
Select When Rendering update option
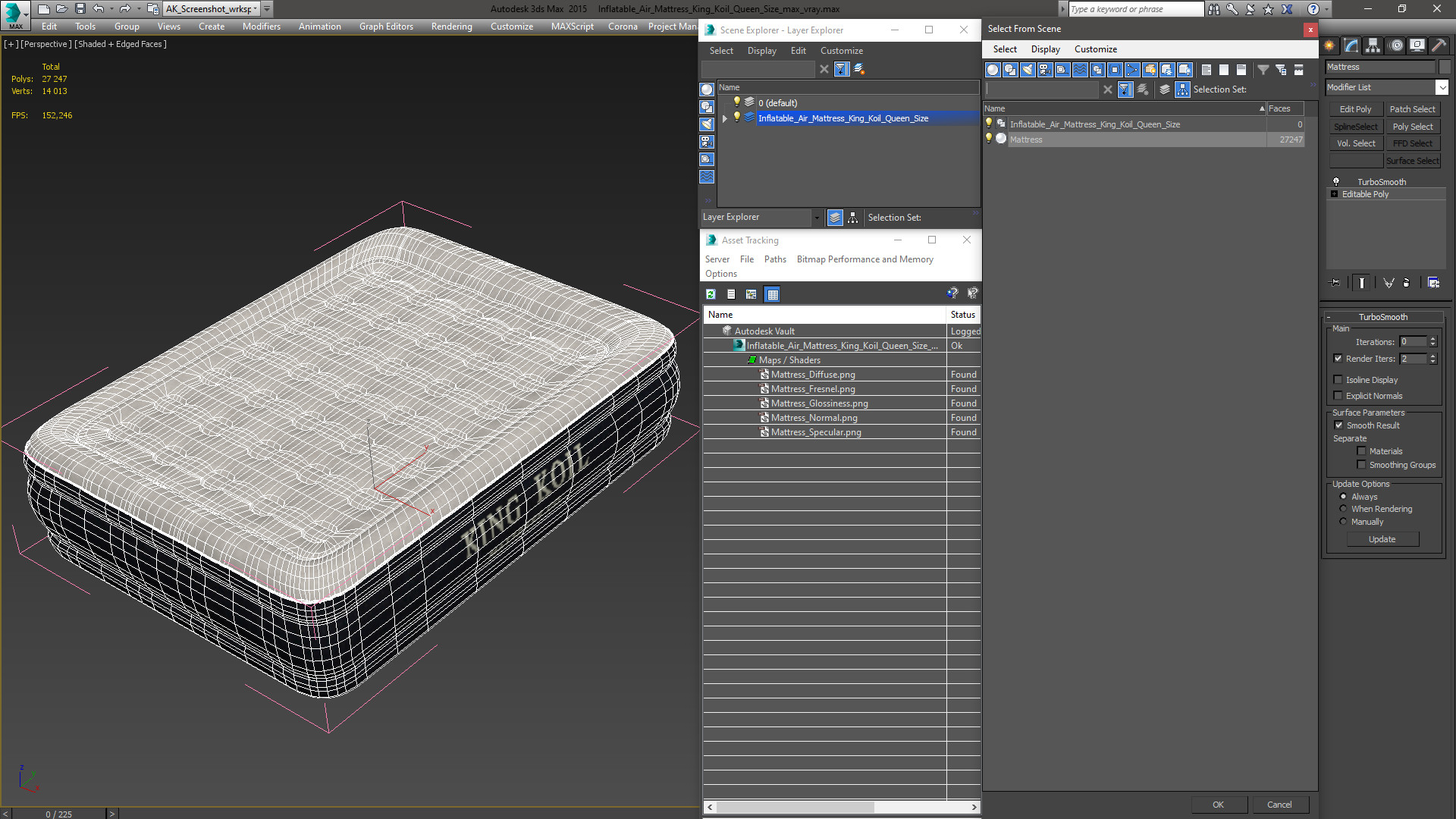coord(1343,509)
